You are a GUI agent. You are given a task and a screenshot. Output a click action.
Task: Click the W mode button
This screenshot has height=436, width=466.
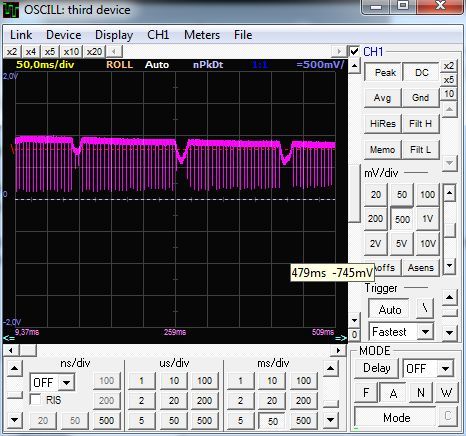point(446,393)
